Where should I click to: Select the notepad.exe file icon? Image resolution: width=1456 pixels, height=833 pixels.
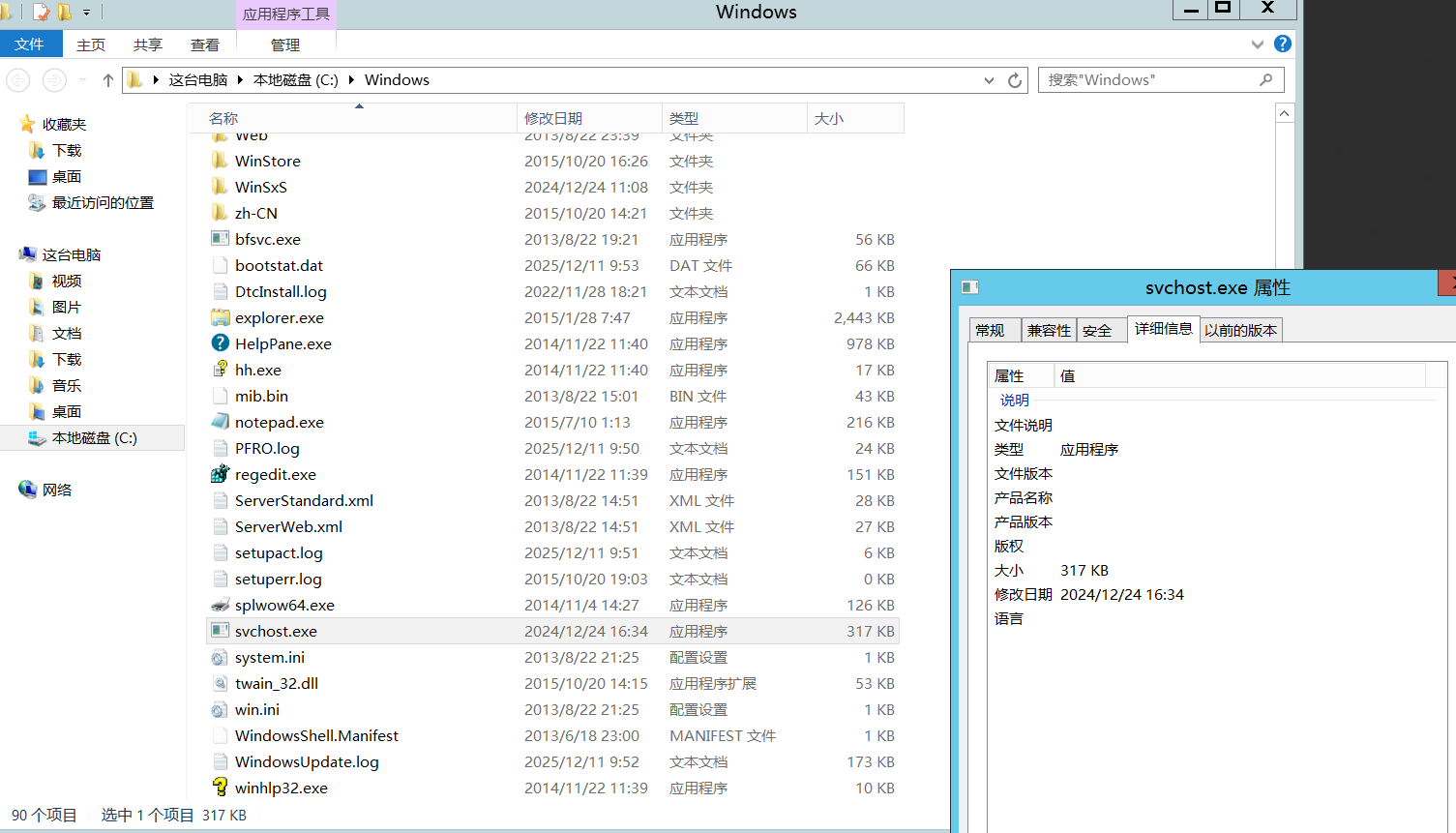221,422
